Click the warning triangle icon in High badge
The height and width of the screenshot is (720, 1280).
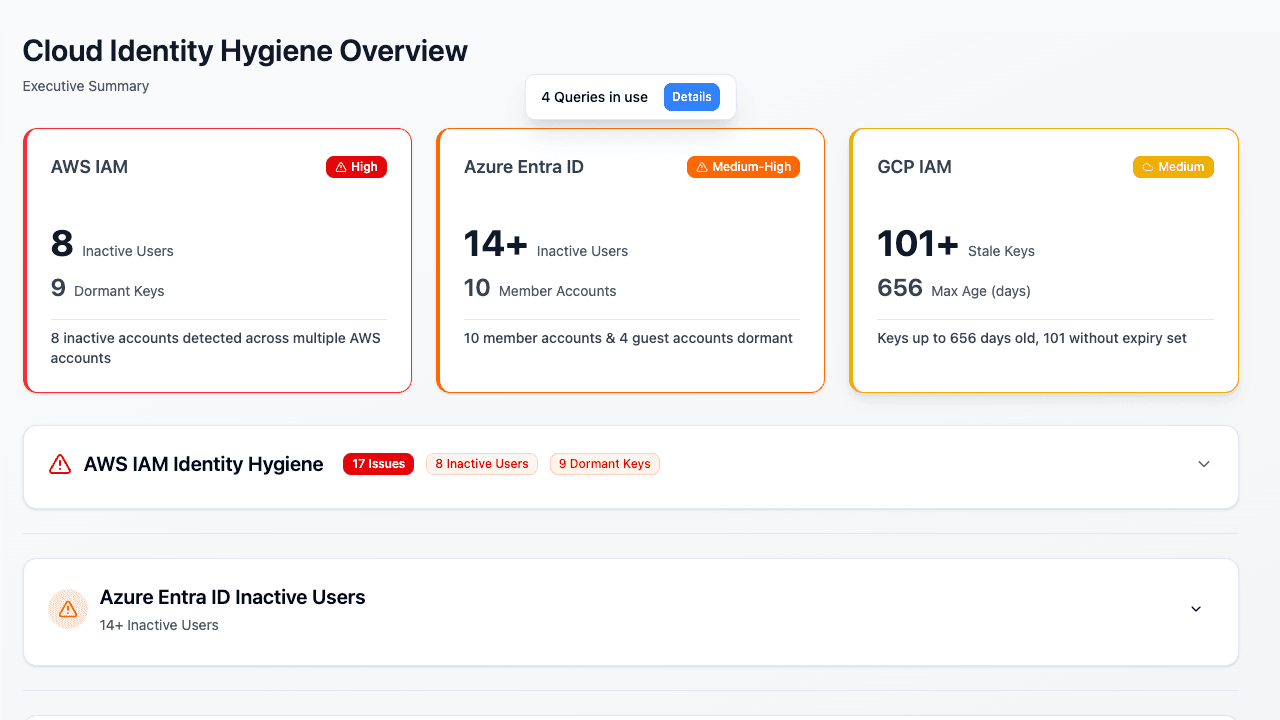(341, 167)
